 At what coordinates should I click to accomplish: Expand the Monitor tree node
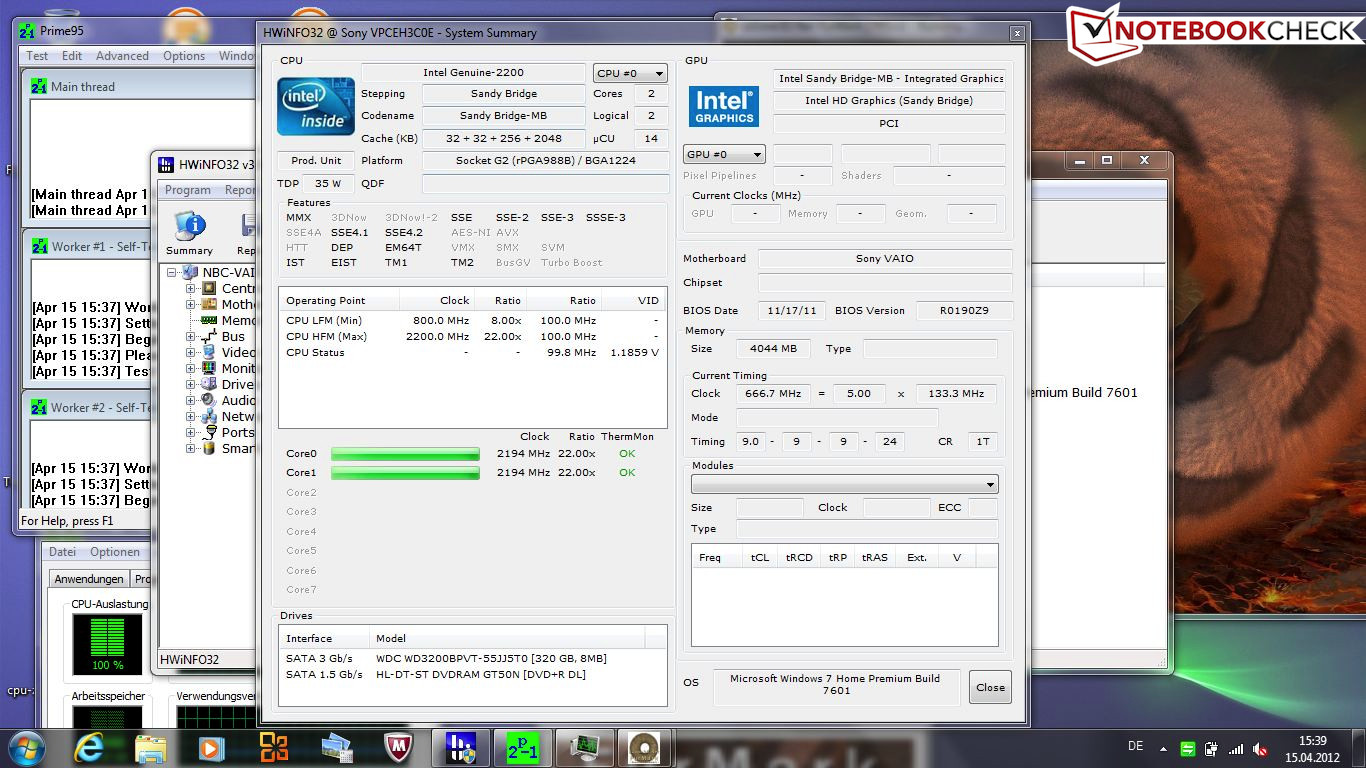(190, 368)
